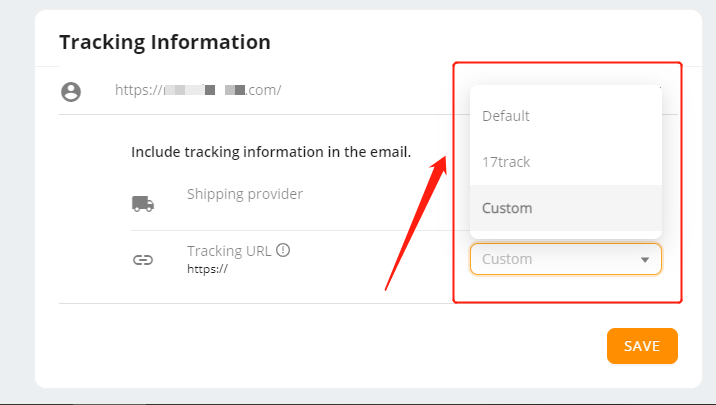Open the Tracking URL info icon

coord(283,250)
